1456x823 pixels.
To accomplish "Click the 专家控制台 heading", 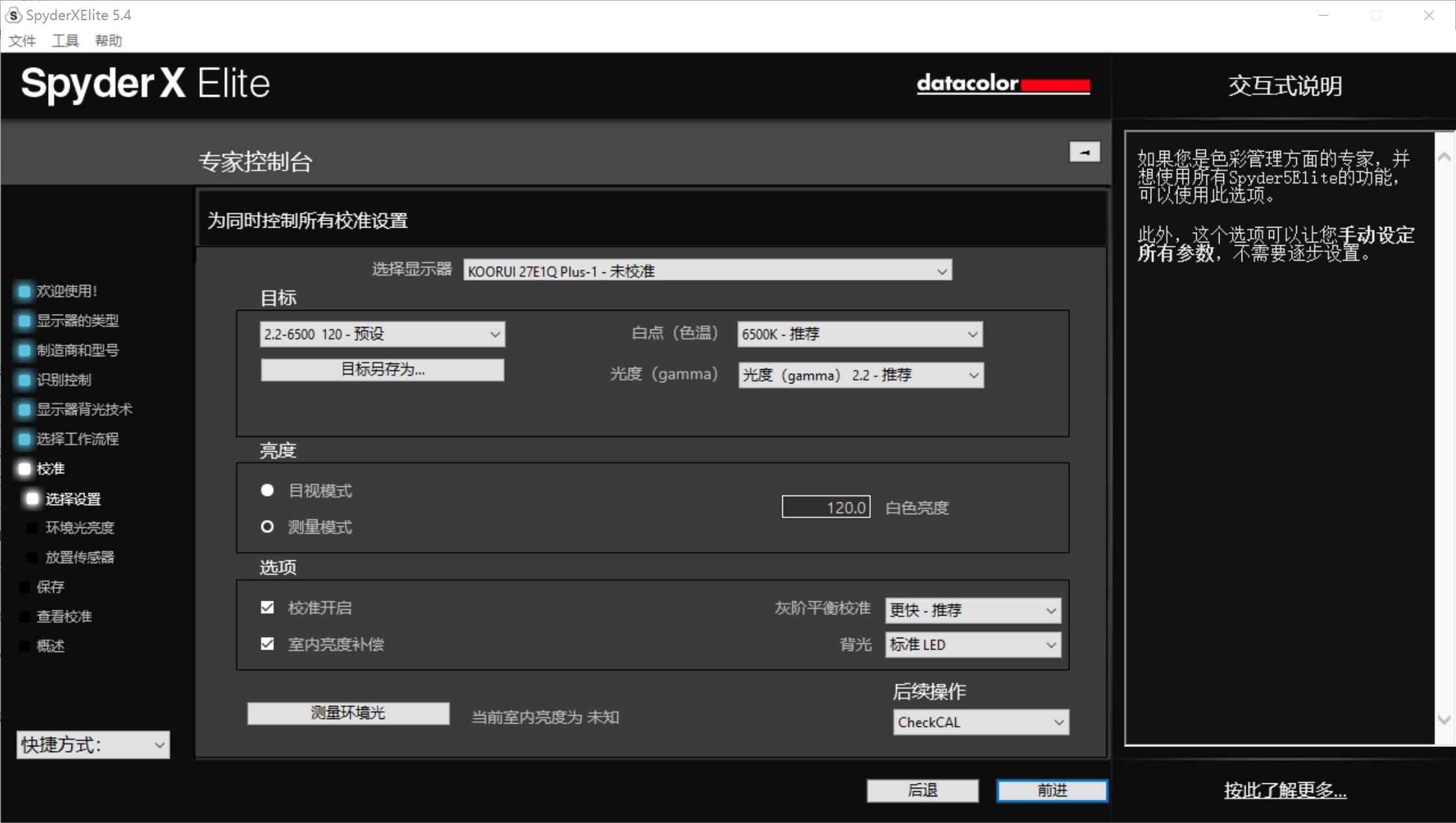I will point(255,161).
